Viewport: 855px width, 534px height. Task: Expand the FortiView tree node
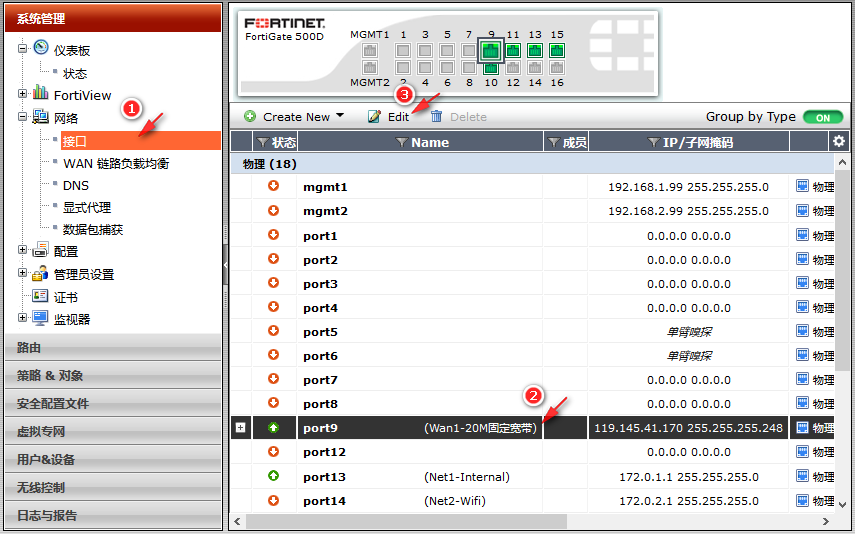pyautogui.click(x=22, y=93)
